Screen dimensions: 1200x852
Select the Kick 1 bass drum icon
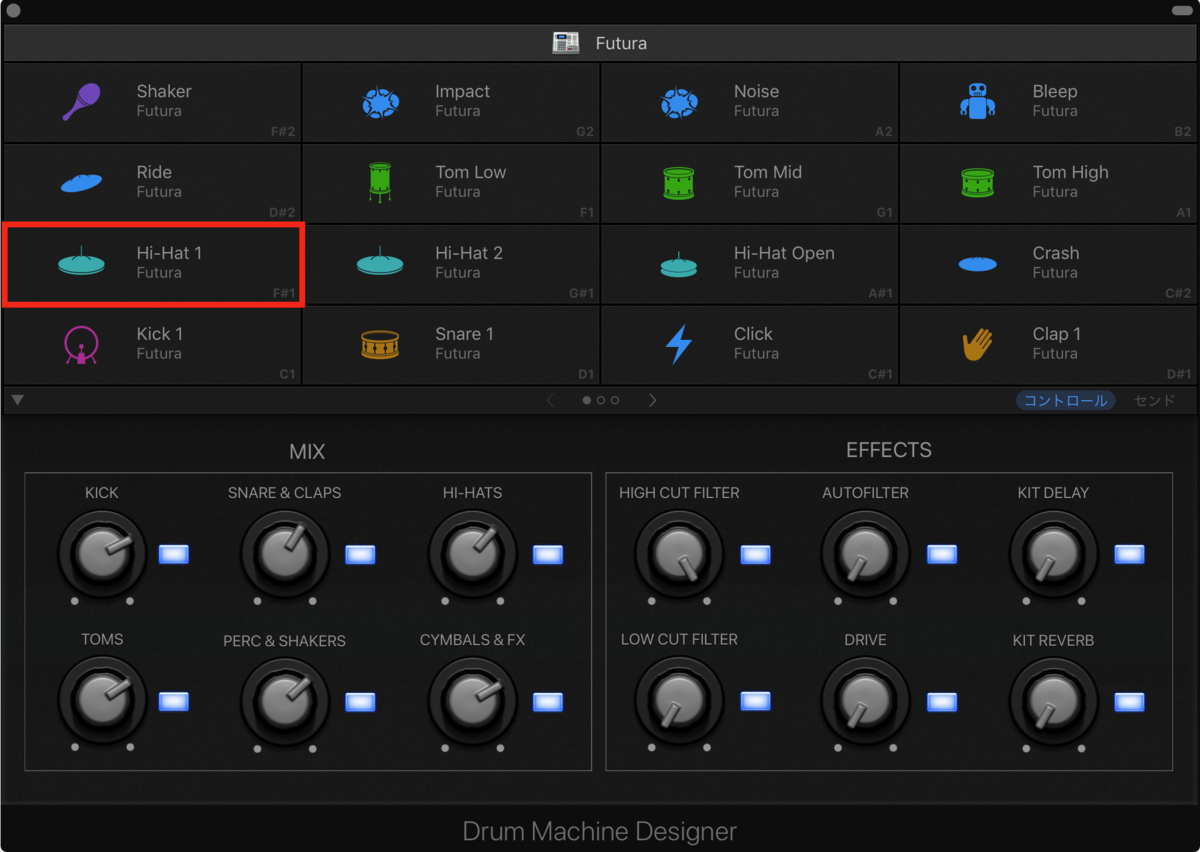(81, 345)
